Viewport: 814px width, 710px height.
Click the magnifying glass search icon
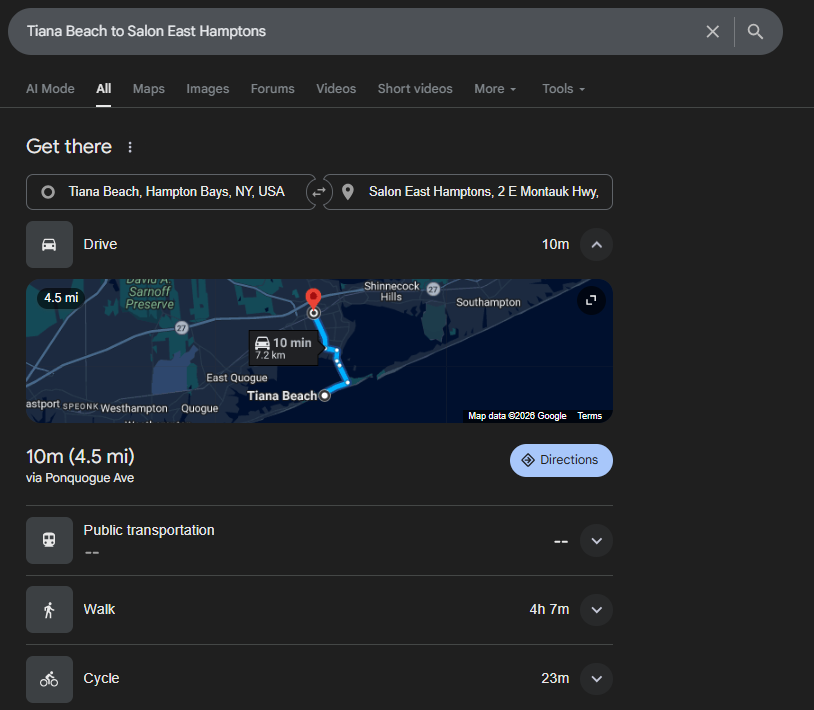click(755, 32)
